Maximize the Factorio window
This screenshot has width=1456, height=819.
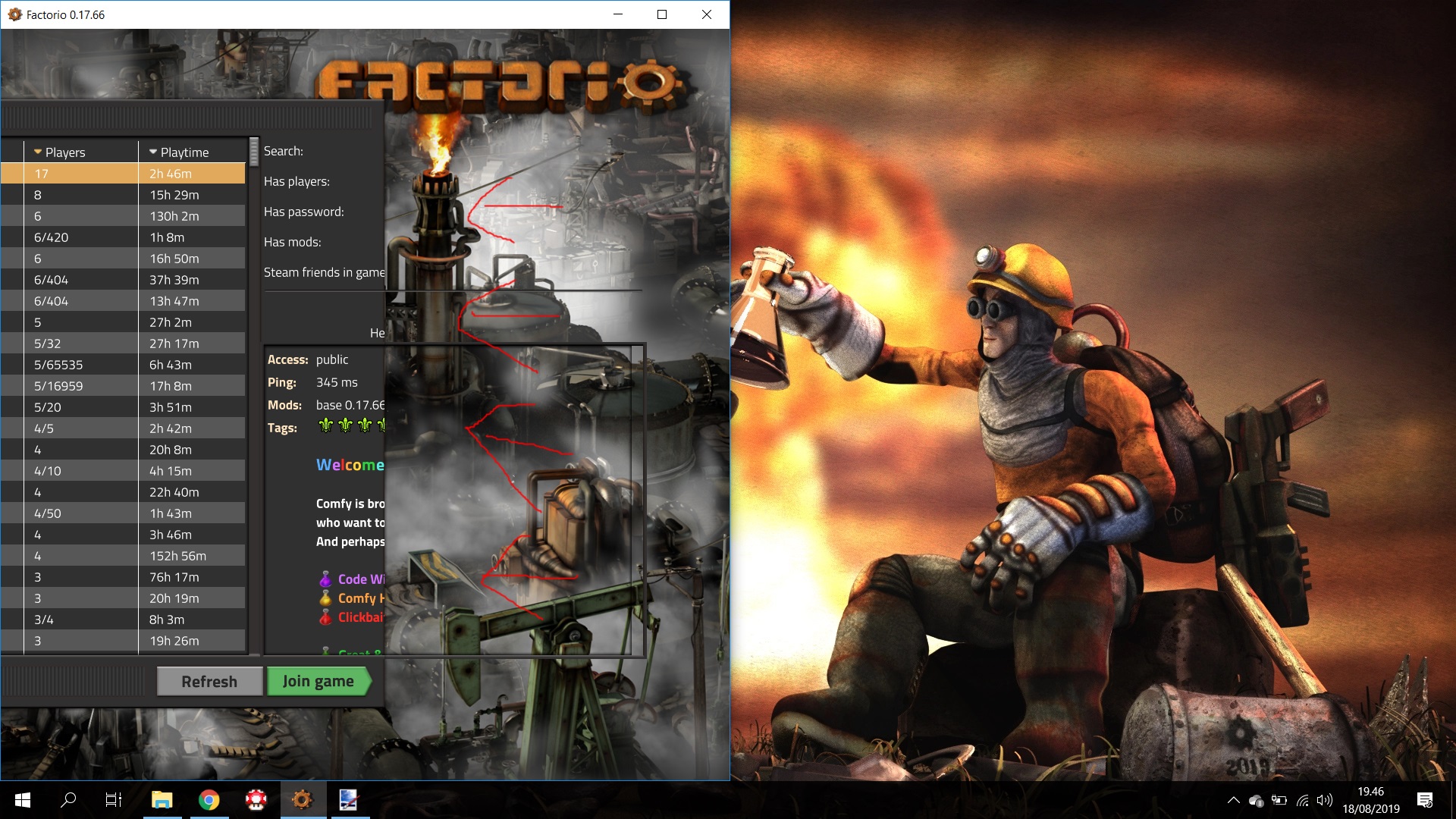[x=662, y=14]
